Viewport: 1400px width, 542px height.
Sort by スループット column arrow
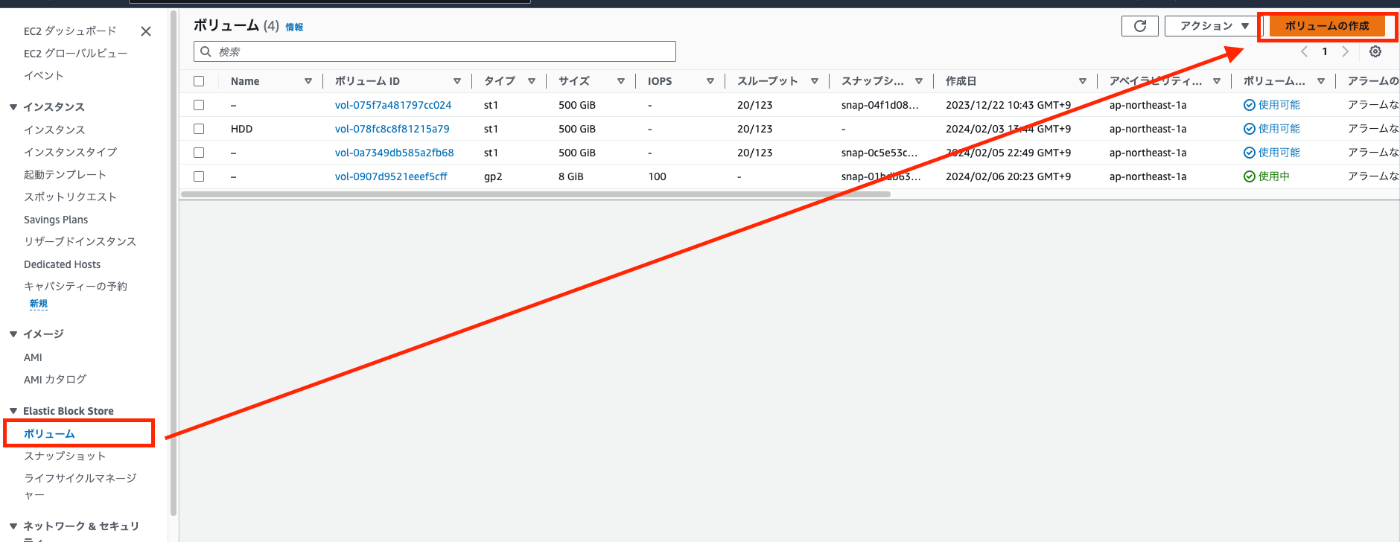tap(815, 81)
